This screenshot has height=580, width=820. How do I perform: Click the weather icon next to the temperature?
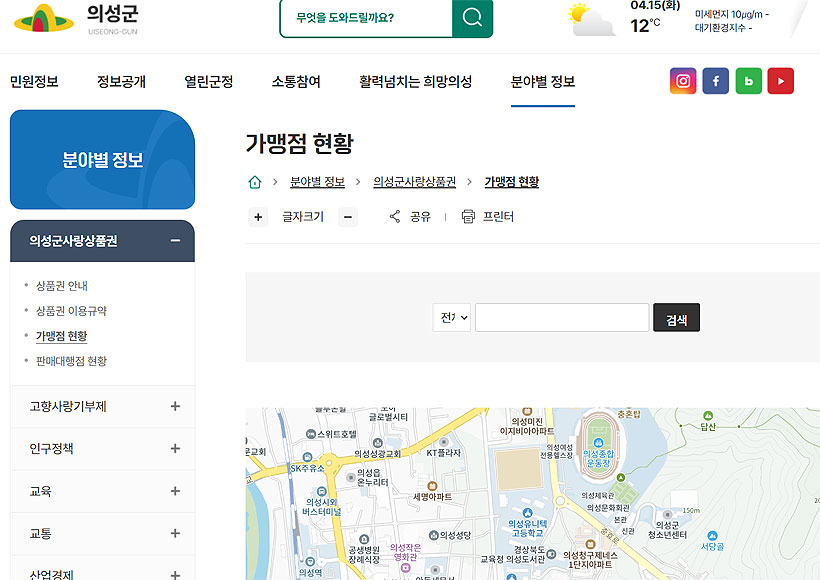click(589, 18)
